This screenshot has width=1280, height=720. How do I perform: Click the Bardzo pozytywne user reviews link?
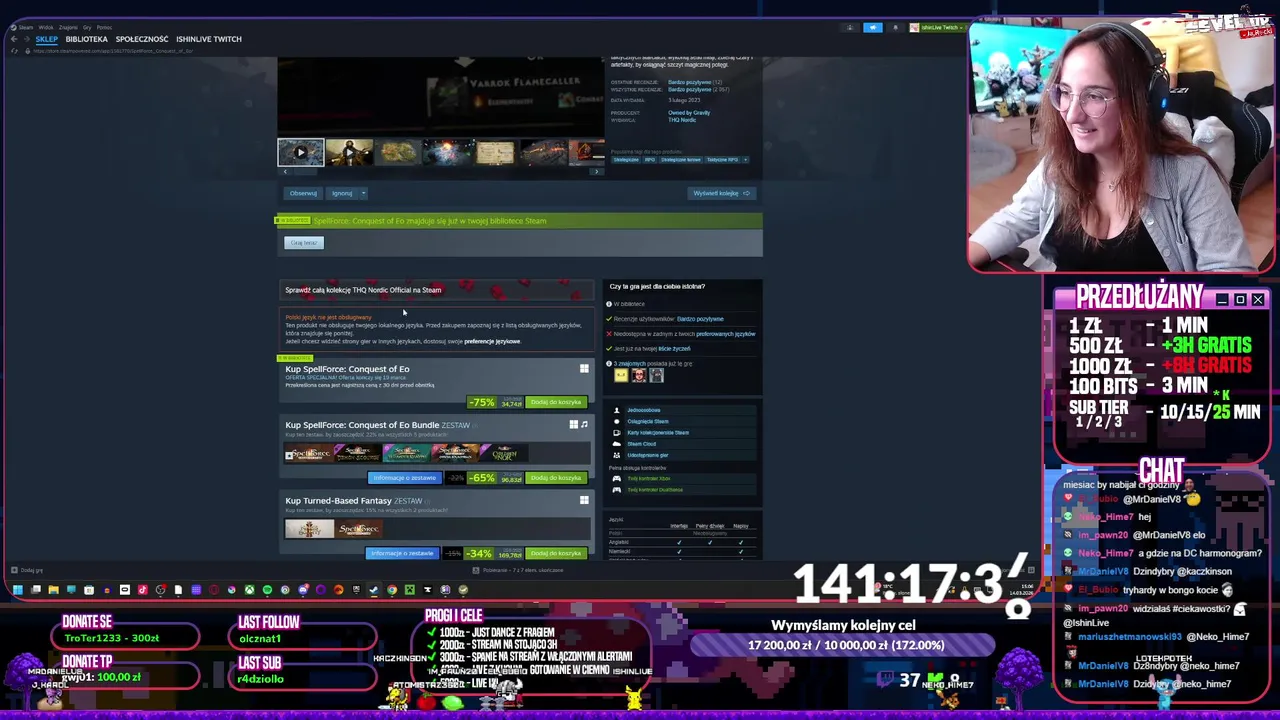point(700,319)
